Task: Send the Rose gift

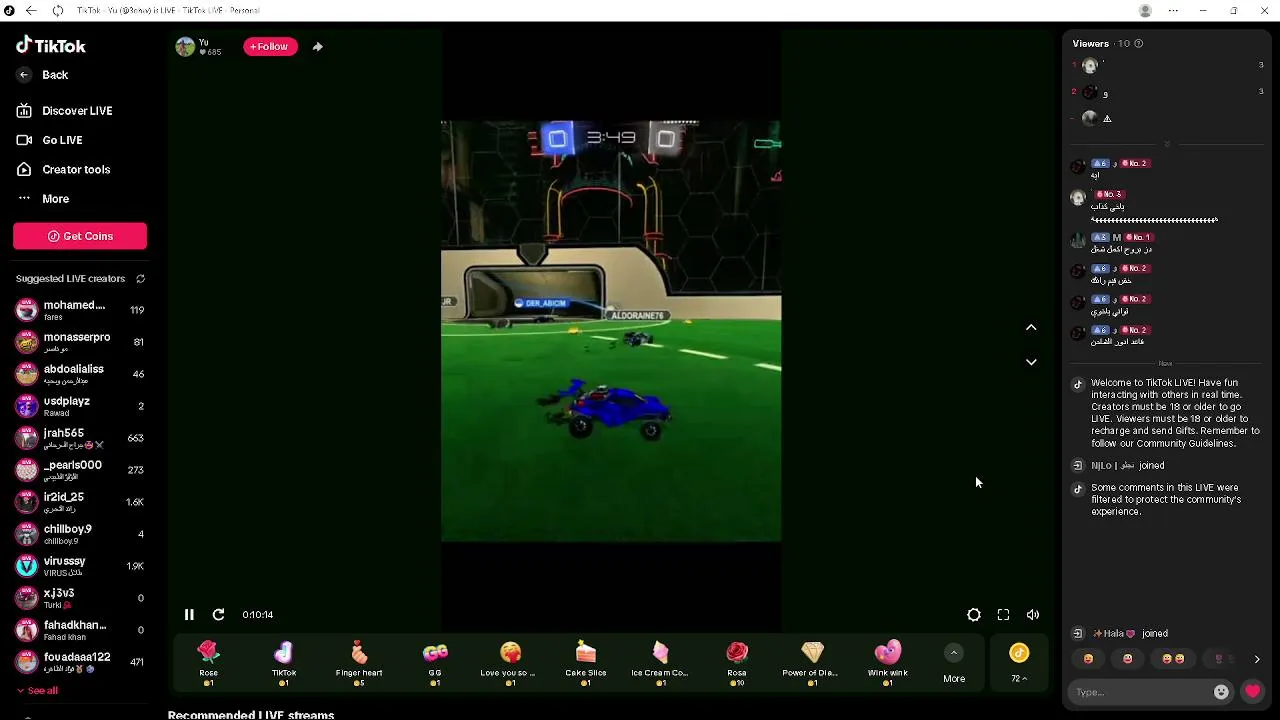Action: point(208,663)
